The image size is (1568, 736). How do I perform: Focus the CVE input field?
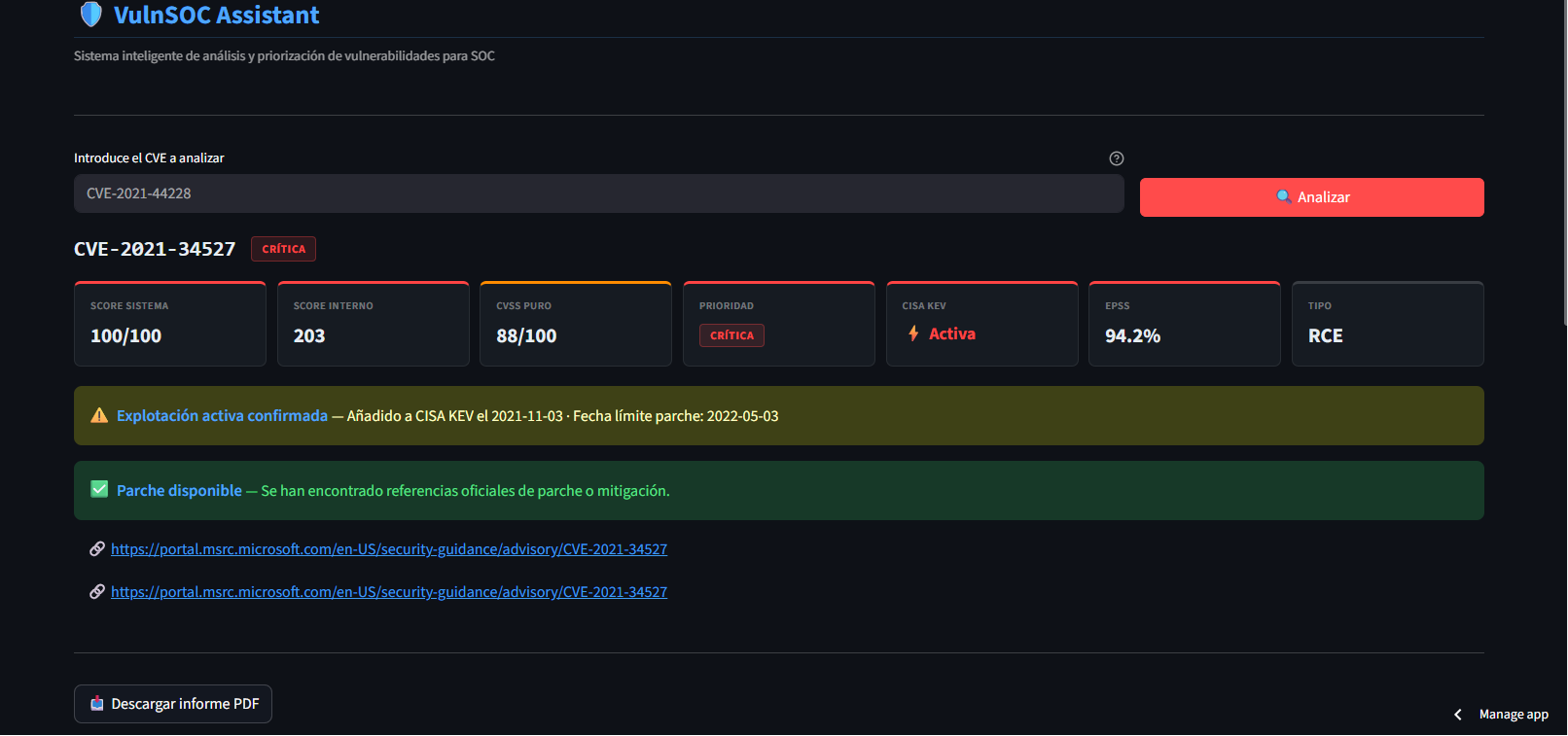point(599,193)
